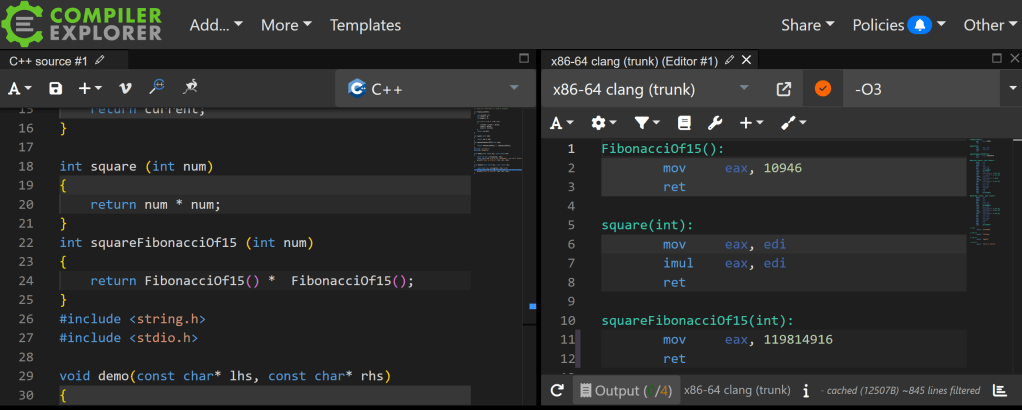Click the Templates link

(x=365, y=25)
